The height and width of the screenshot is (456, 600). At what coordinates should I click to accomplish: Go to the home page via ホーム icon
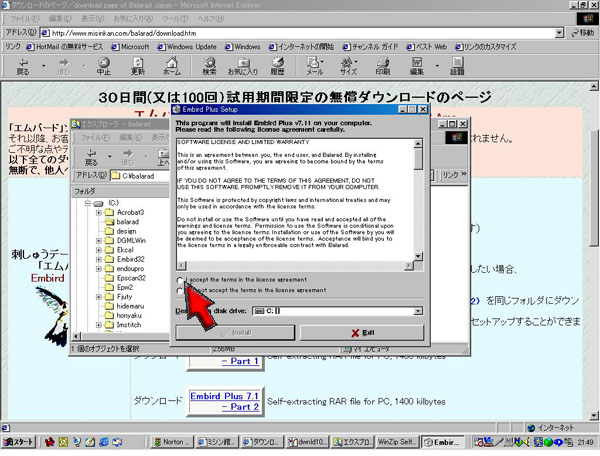pyautogui.click(x=172, y=66)
